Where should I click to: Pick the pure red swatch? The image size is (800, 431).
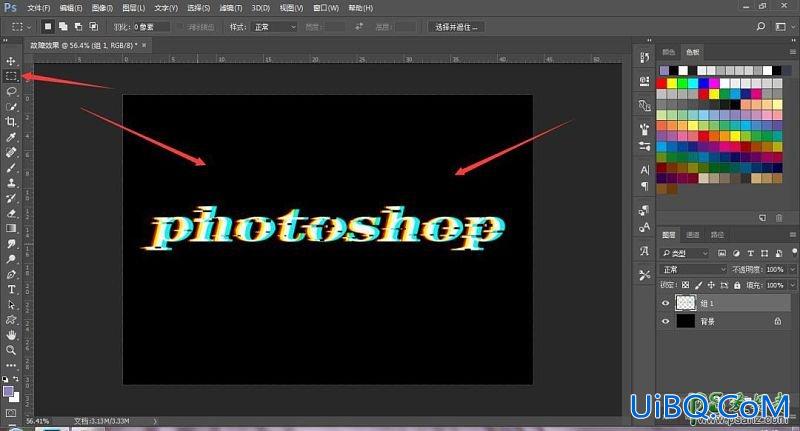tap(662, 84)
